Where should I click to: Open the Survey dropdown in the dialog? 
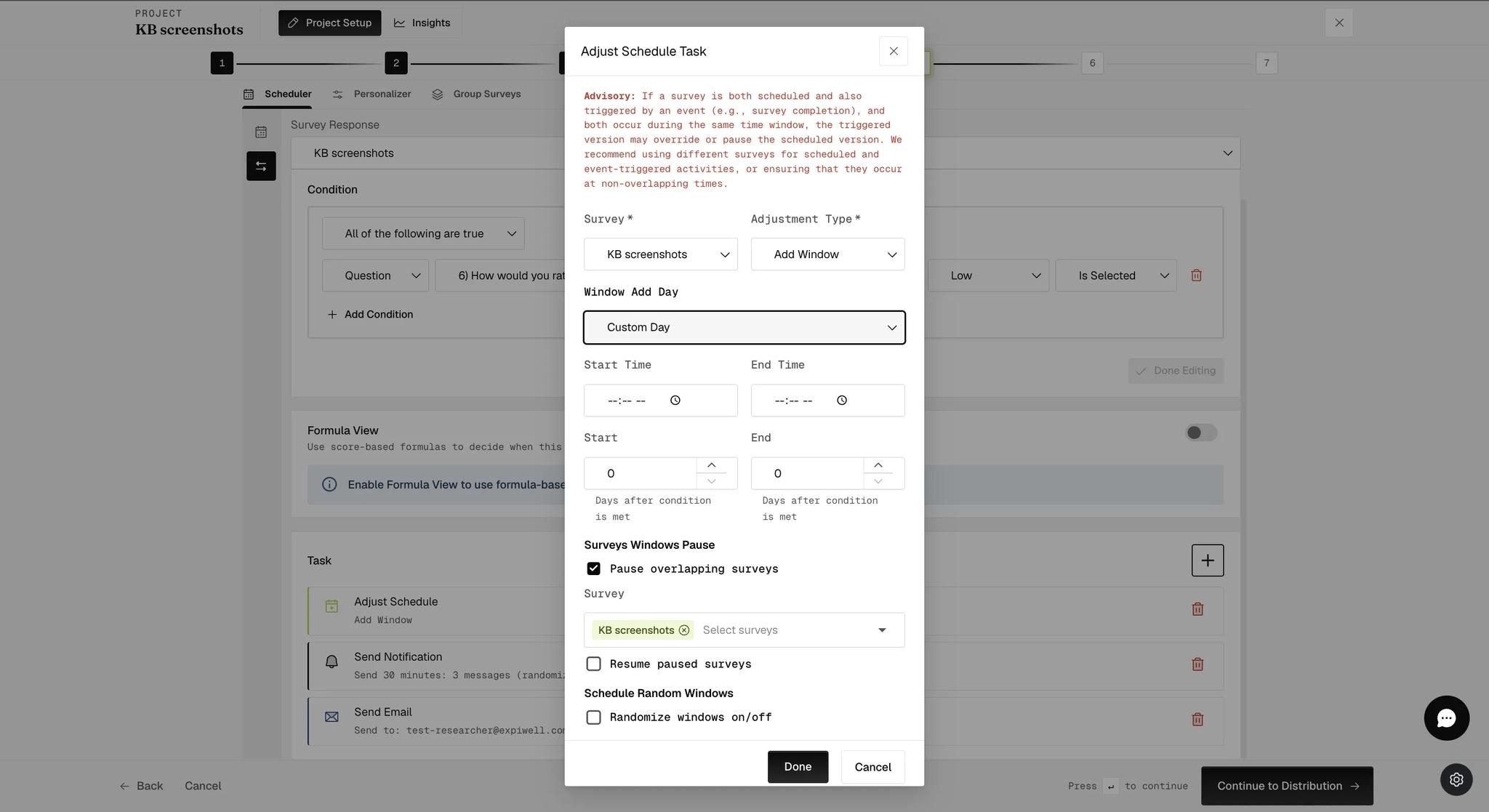tap(660, 254)
